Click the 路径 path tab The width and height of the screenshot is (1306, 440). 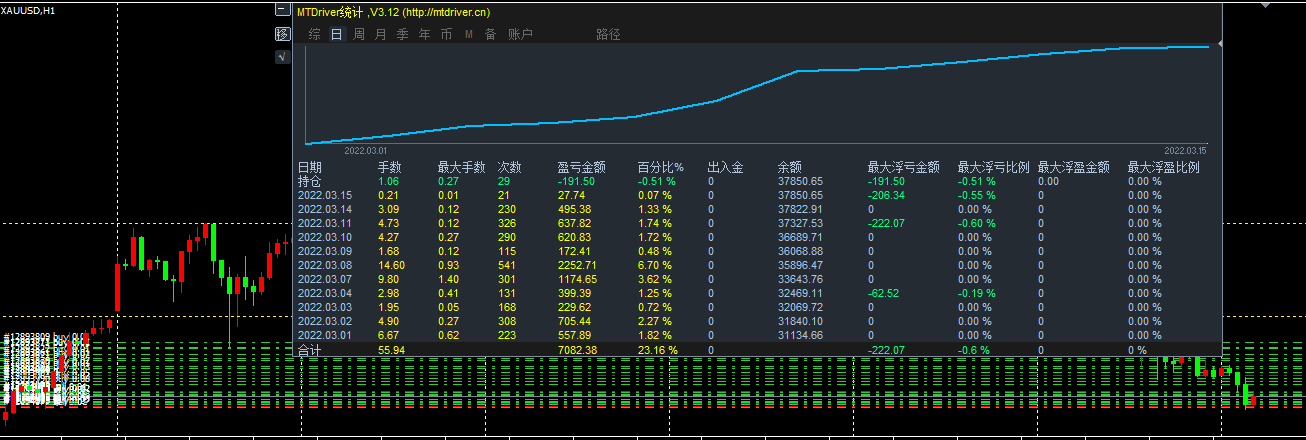point(608,34)
